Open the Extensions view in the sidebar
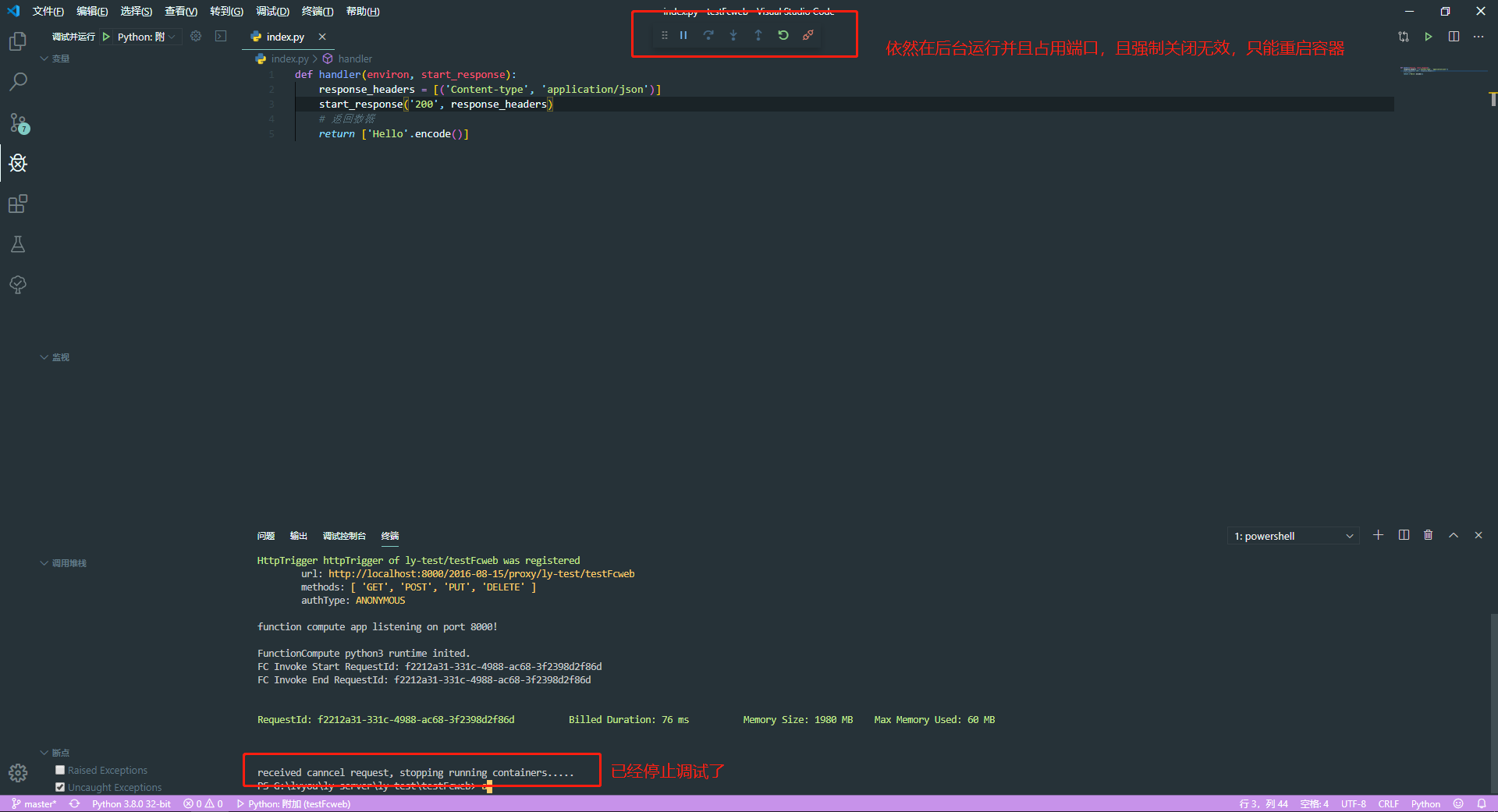 click(18, 204)
